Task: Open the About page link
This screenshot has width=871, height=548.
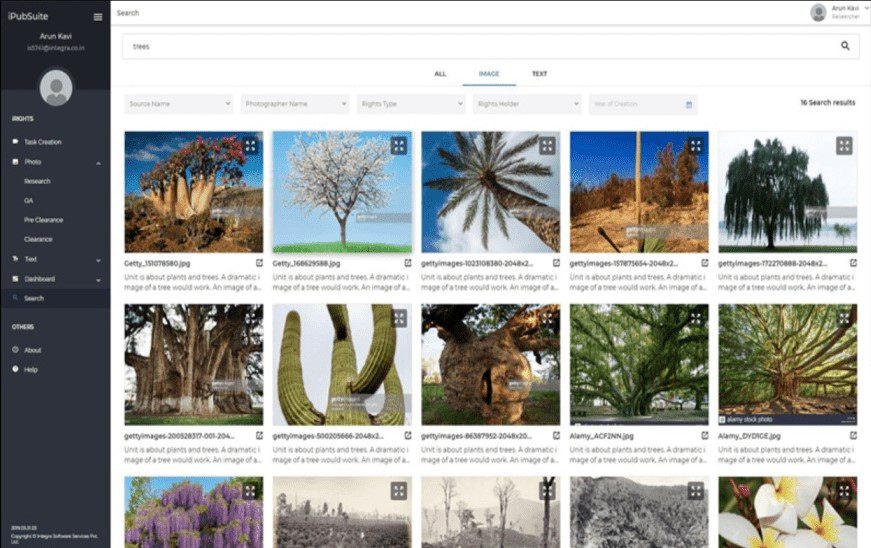Action: point(32,350)
